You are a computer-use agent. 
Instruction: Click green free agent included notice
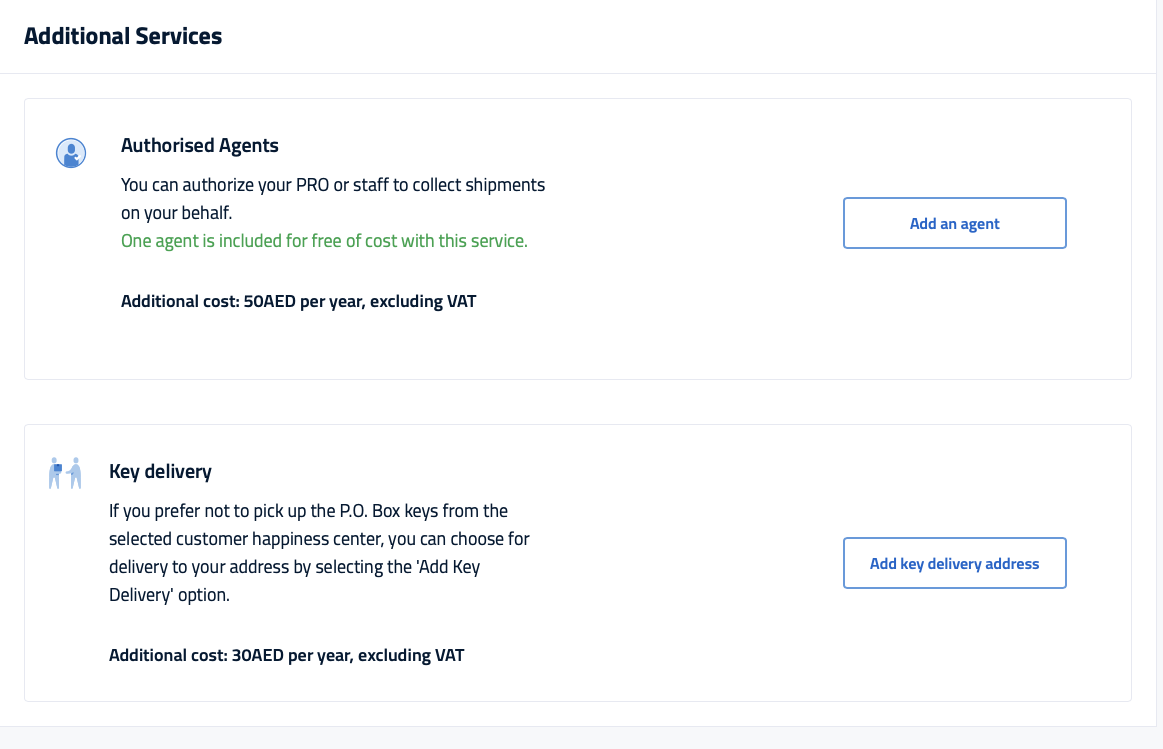[324, 241]
